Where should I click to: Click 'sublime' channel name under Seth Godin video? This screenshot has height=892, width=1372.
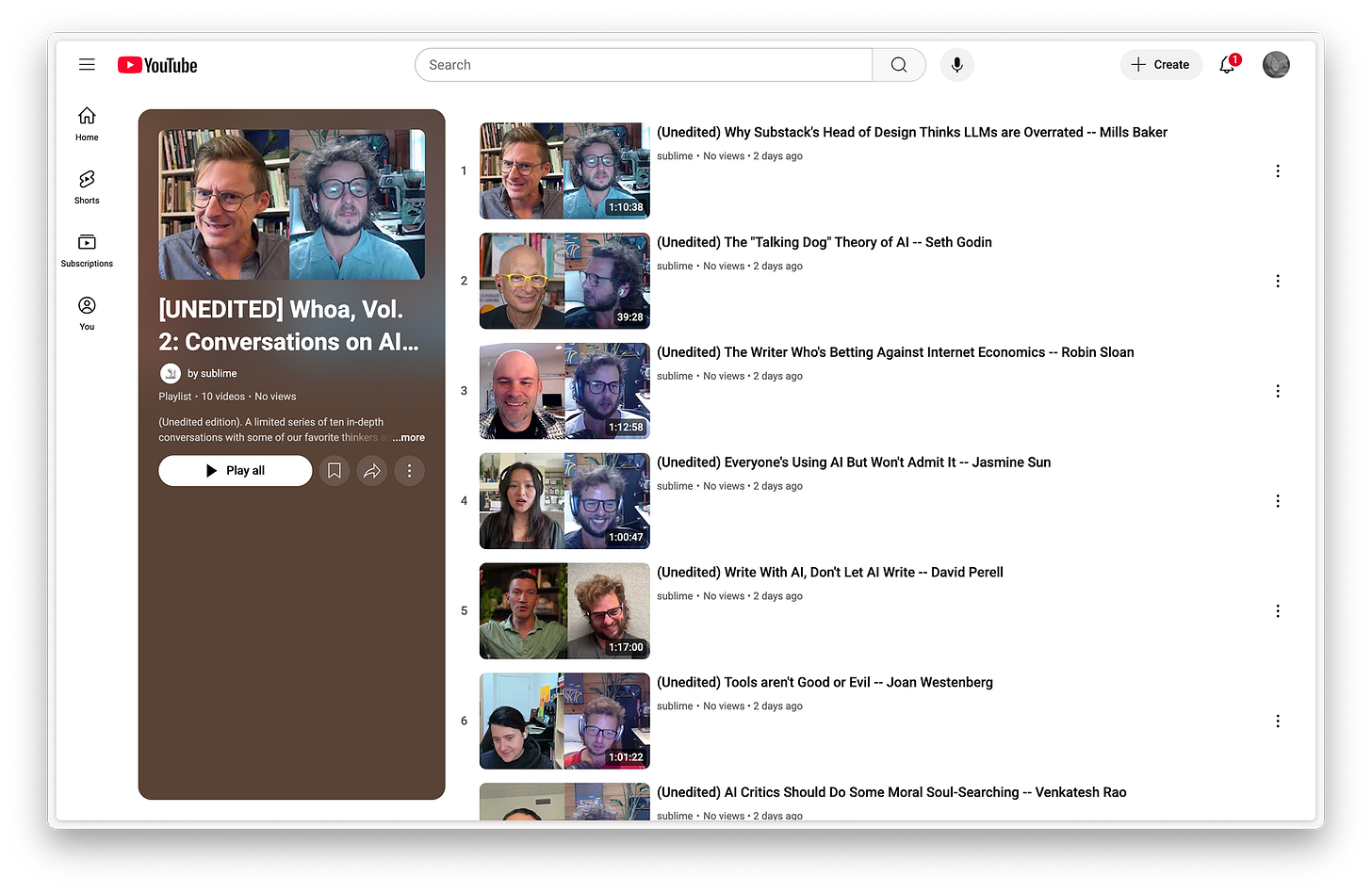(x=675, y=267)
